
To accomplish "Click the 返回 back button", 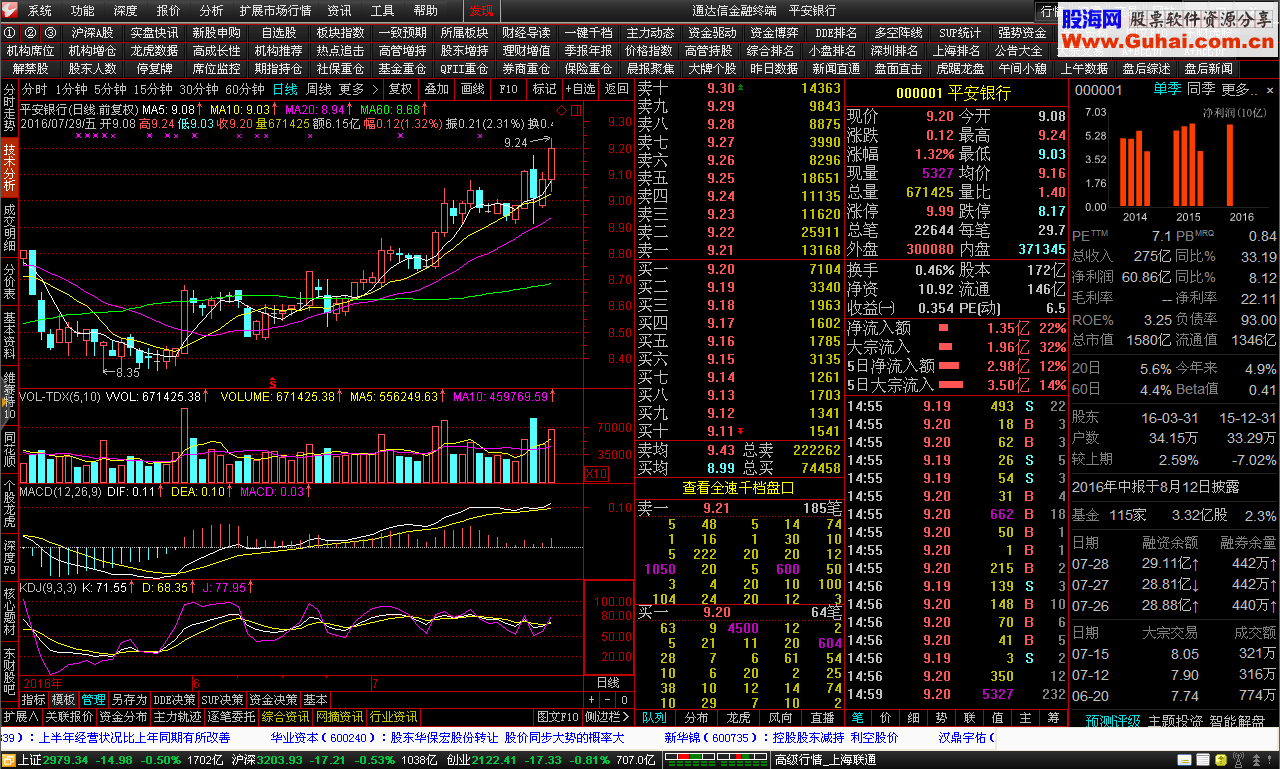I will (617, 89).
